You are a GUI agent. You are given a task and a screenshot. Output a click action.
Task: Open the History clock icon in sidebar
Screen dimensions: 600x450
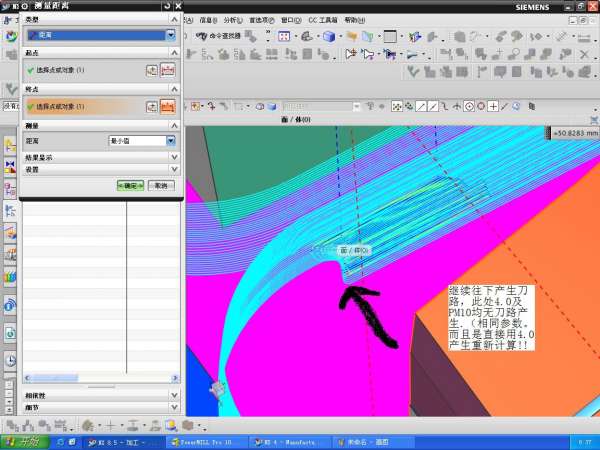(10, 360)
